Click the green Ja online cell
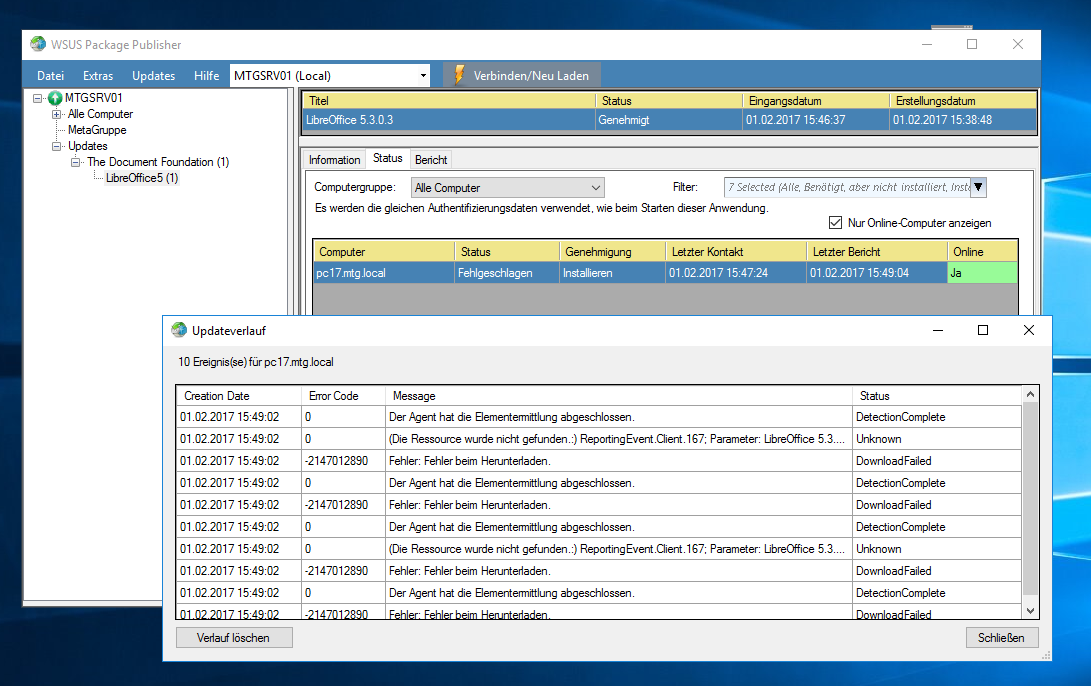Image resolution: width=1091 pixels, height=686 pixels. pyautogui.click(x=982, y=273)
